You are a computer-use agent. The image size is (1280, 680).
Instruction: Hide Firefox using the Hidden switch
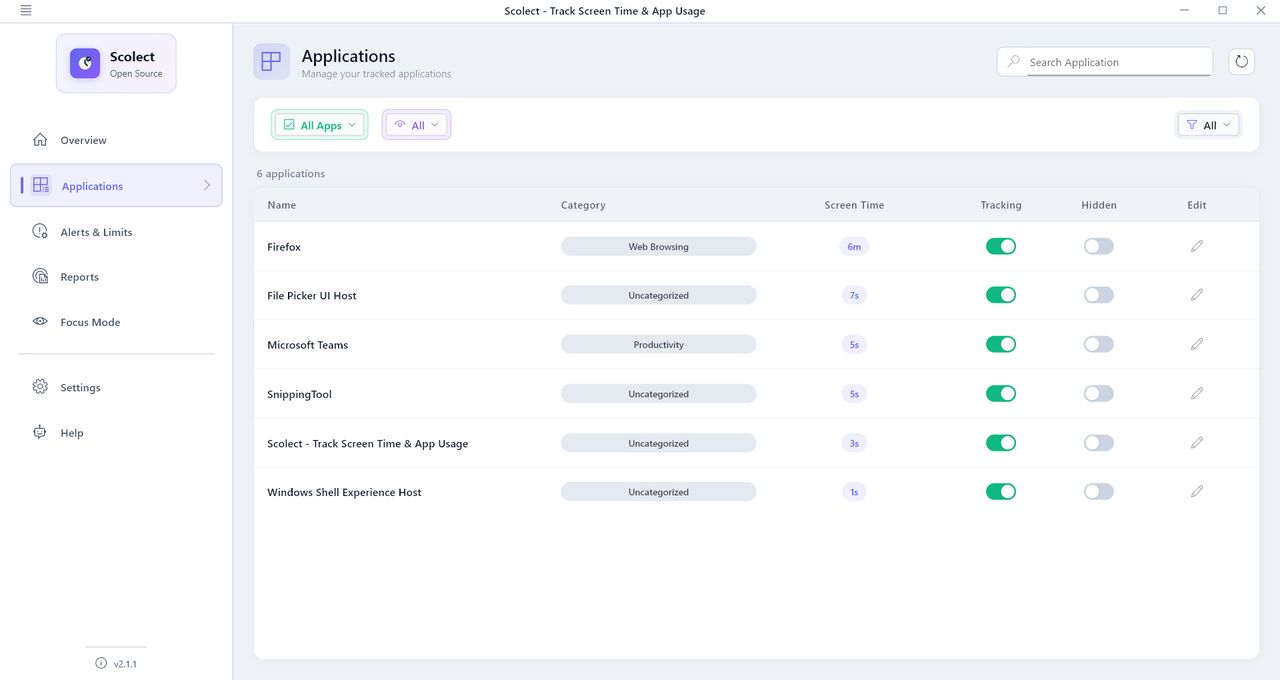click(1099, 246)
